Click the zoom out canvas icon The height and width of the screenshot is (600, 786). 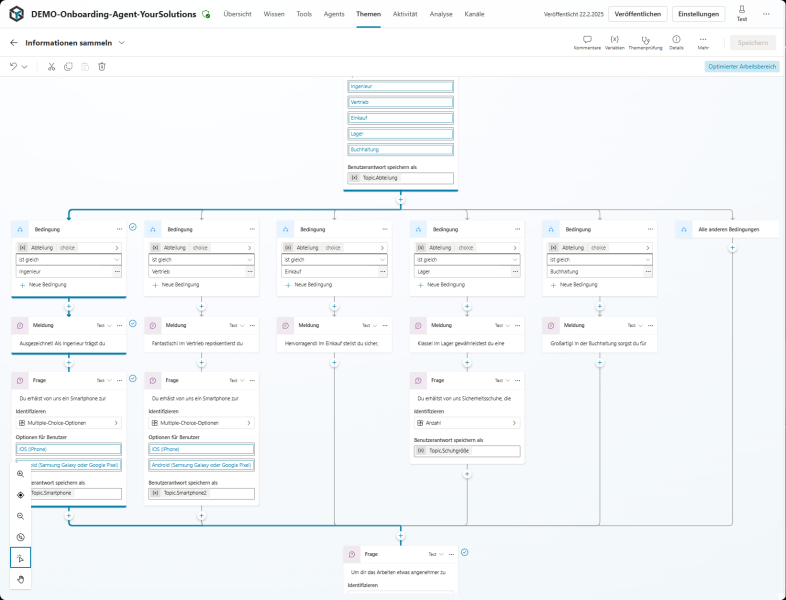click(20, 516)
